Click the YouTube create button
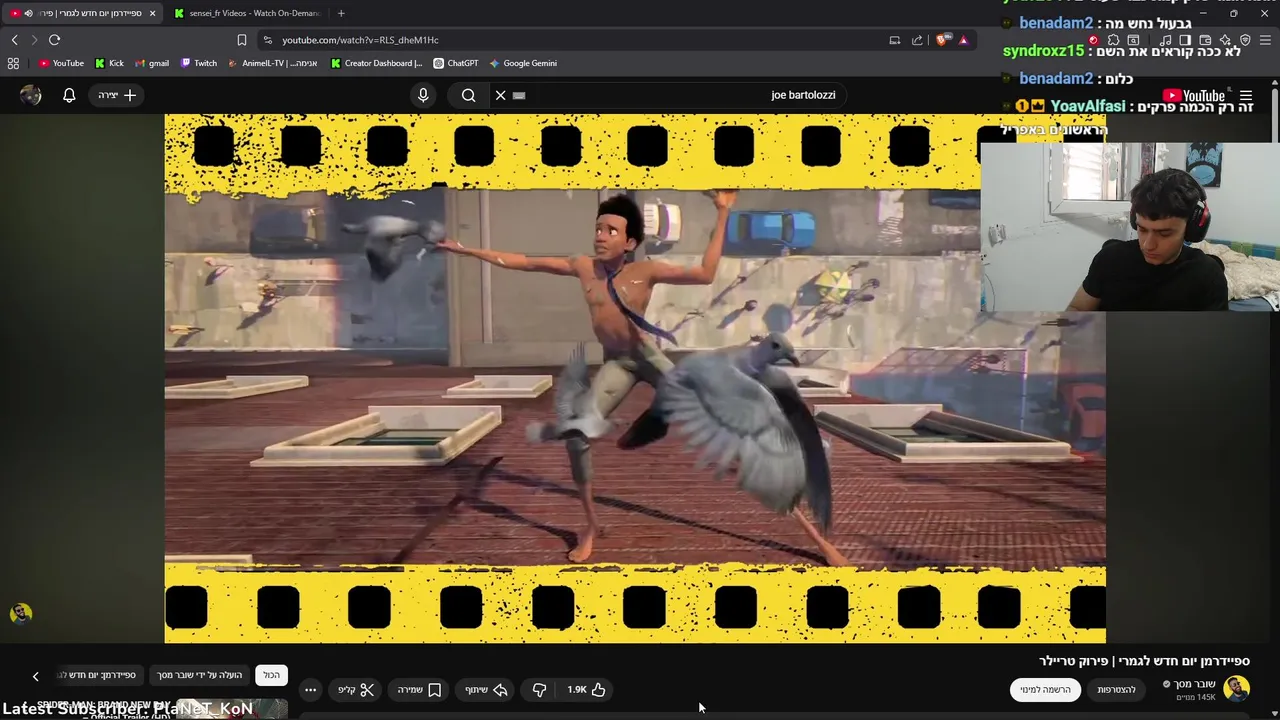 (117, 95)
